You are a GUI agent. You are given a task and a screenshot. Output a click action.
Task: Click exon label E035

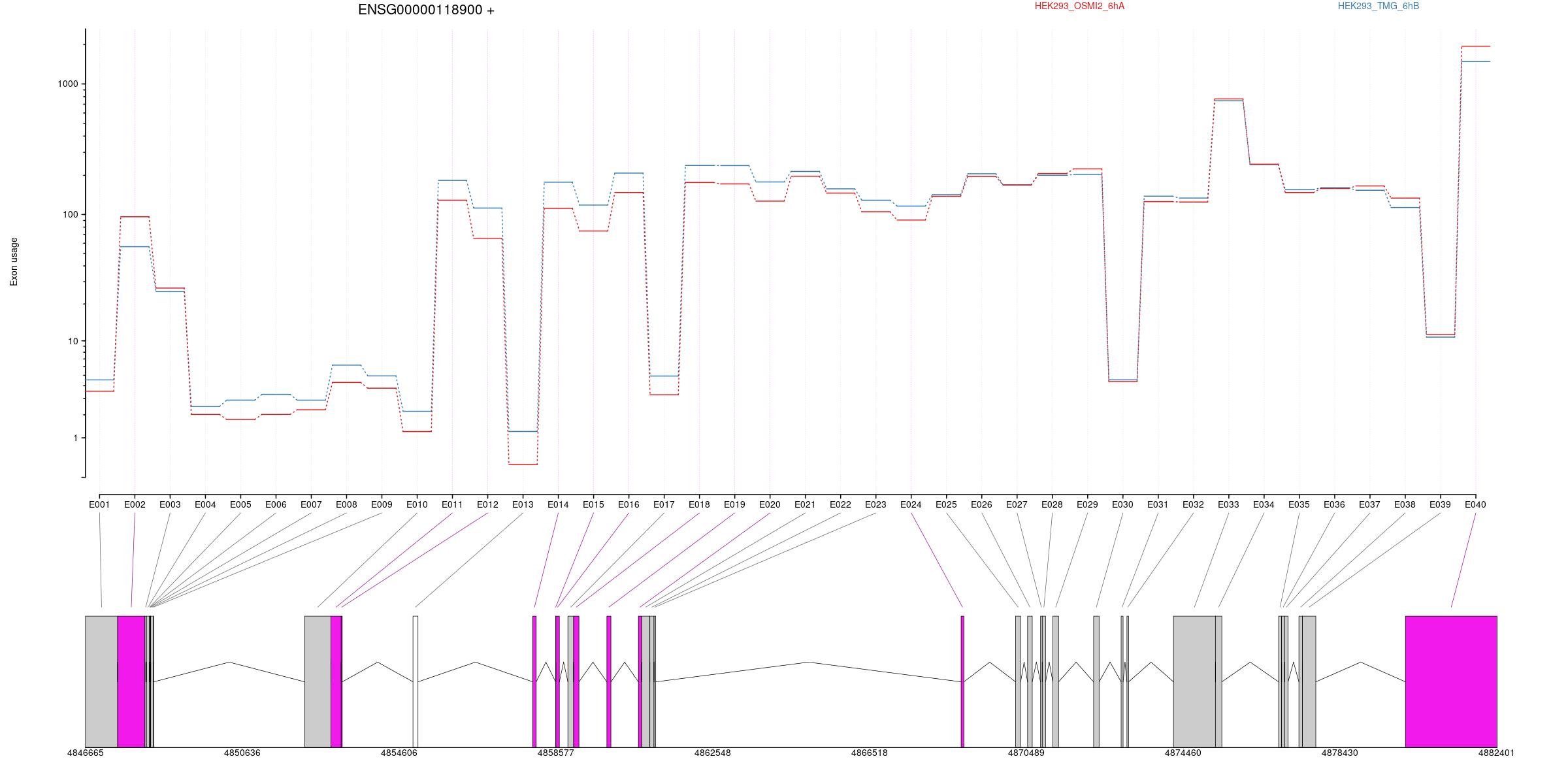1299,504
